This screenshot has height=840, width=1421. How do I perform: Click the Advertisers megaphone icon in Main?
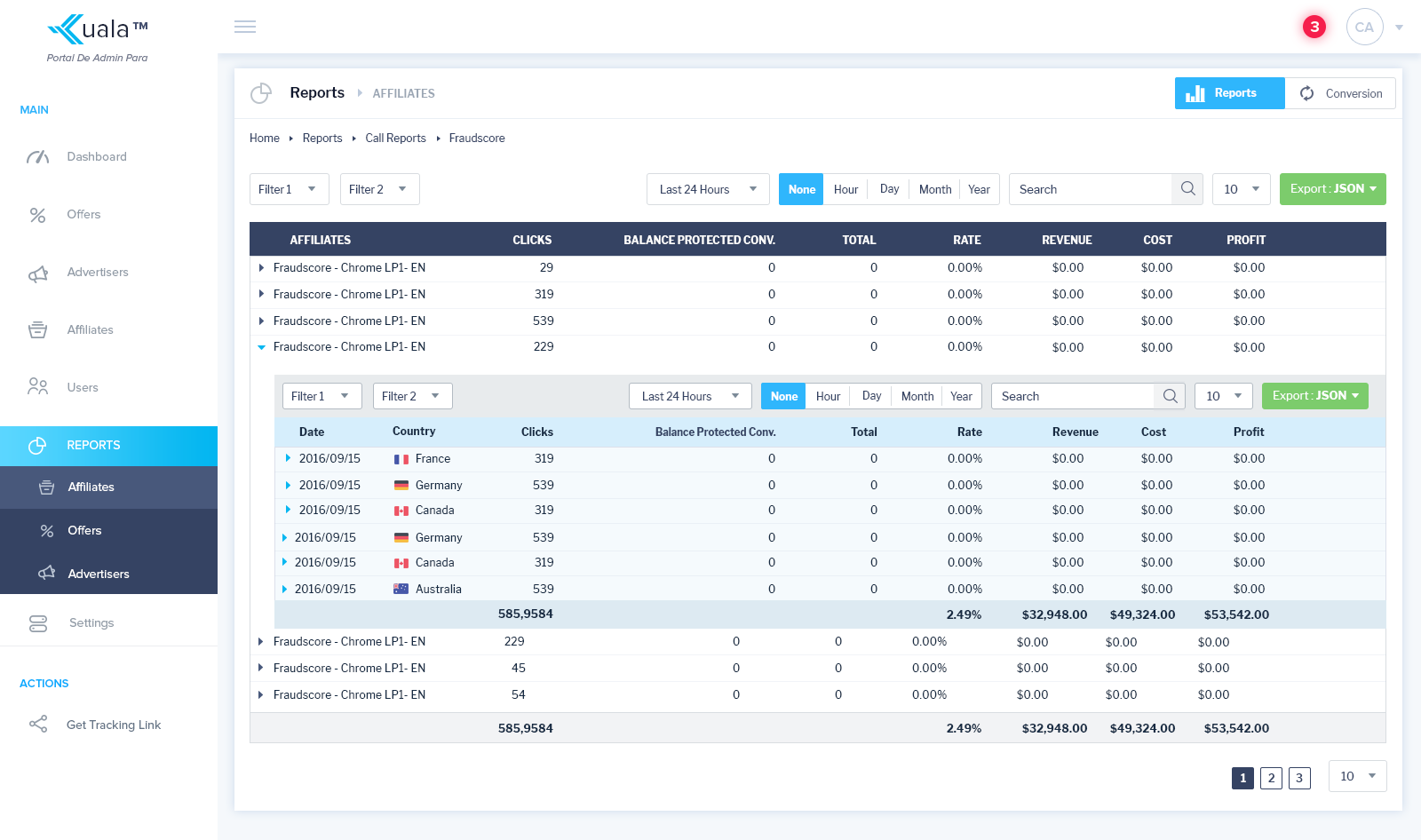click(x=38, y=273)
